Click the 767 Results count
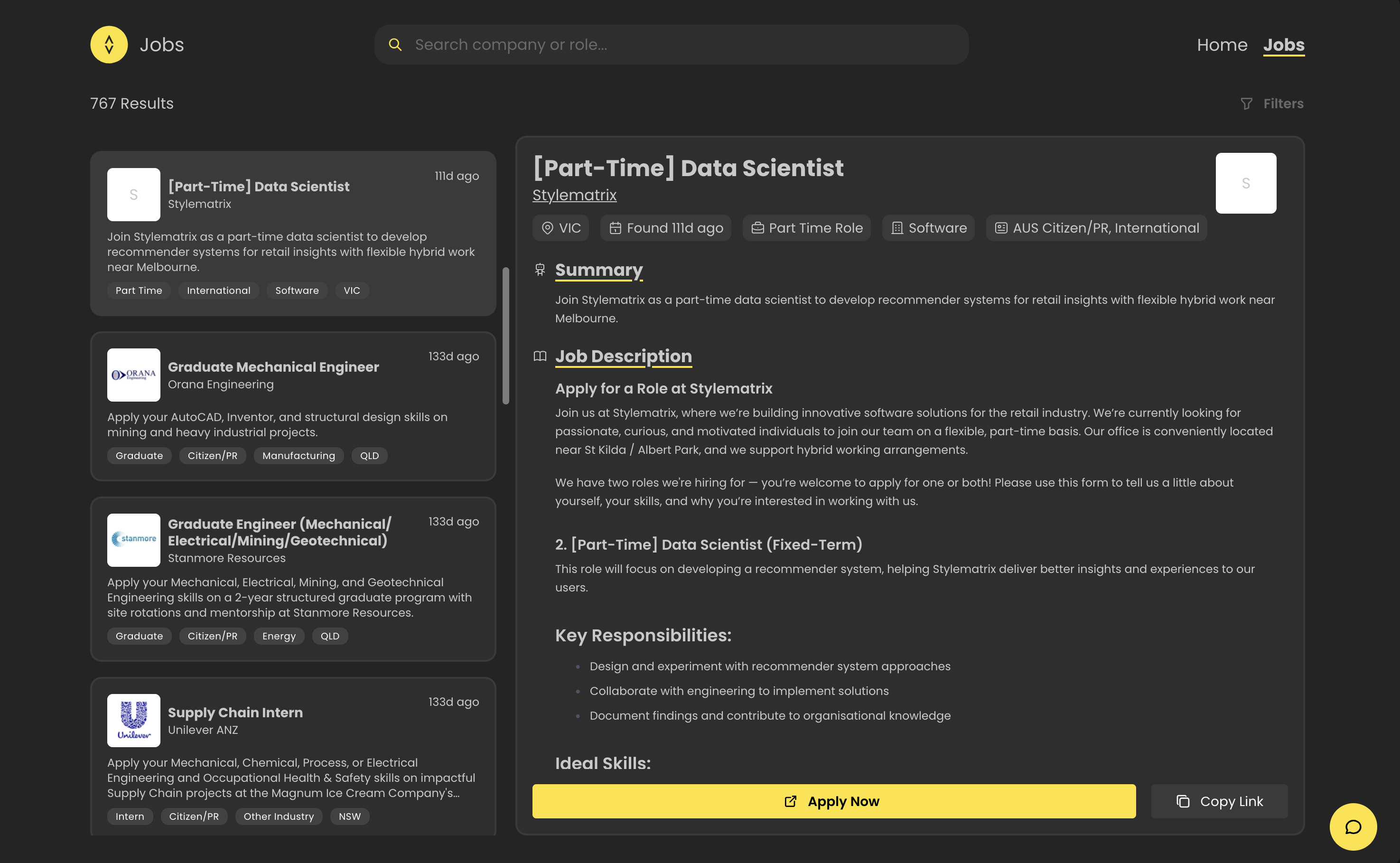The image size is (1400, 863). click(x=132, y=104)
